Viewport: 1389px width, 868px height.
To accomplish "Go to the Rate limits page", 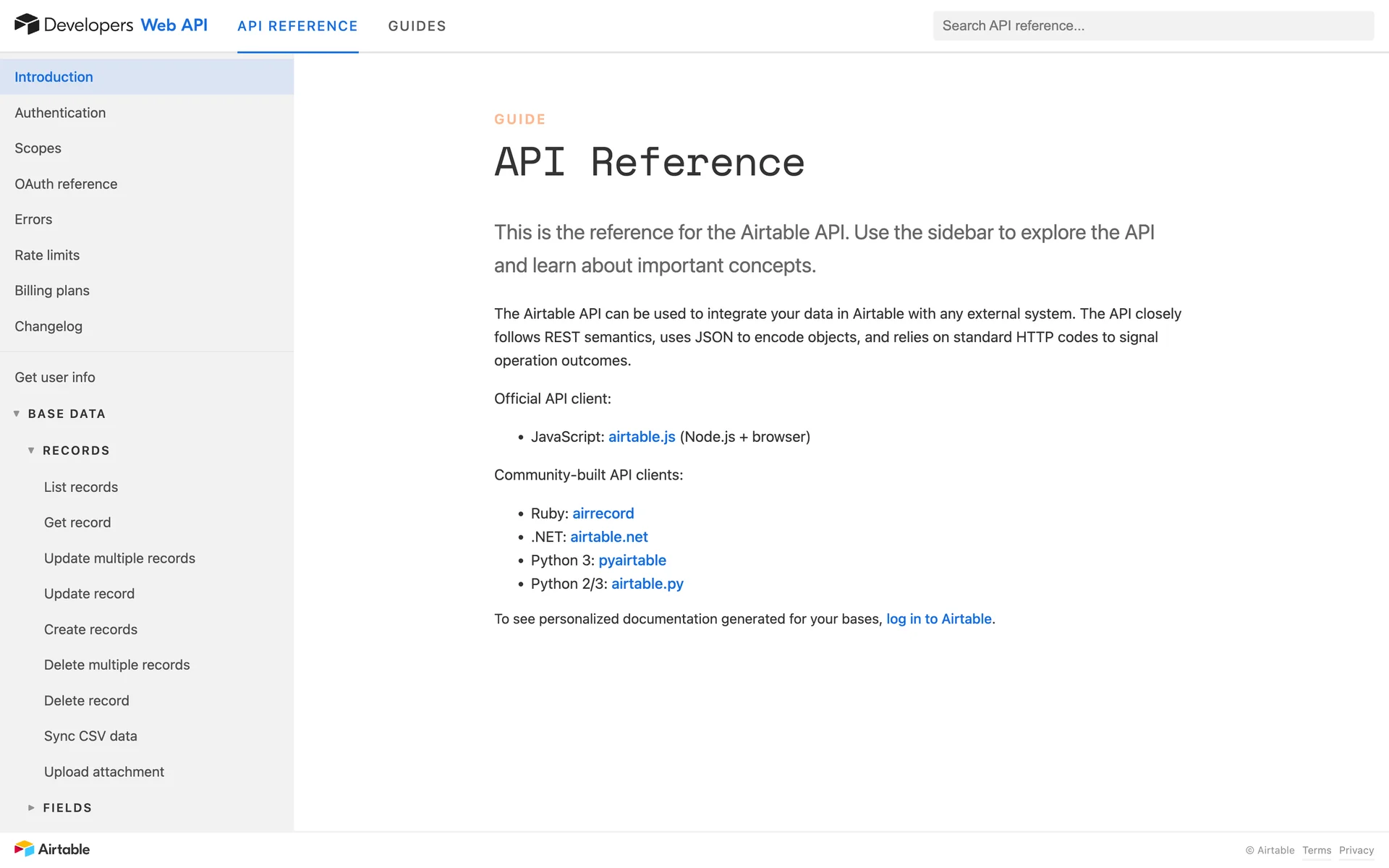I will click(x=47, y=255).
